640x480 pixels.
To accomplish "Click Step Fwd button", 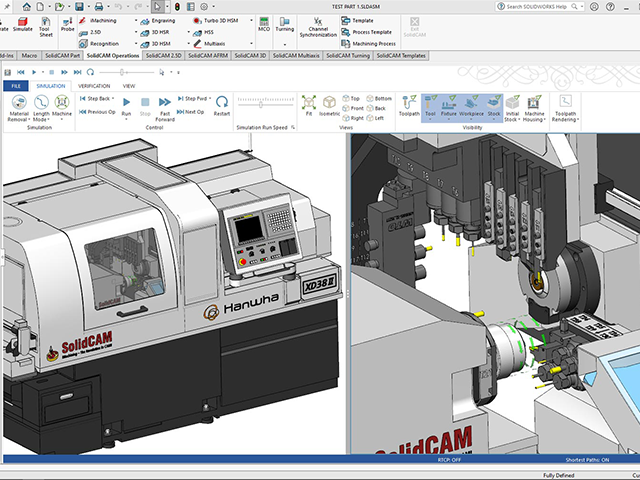I will [192, 99].
